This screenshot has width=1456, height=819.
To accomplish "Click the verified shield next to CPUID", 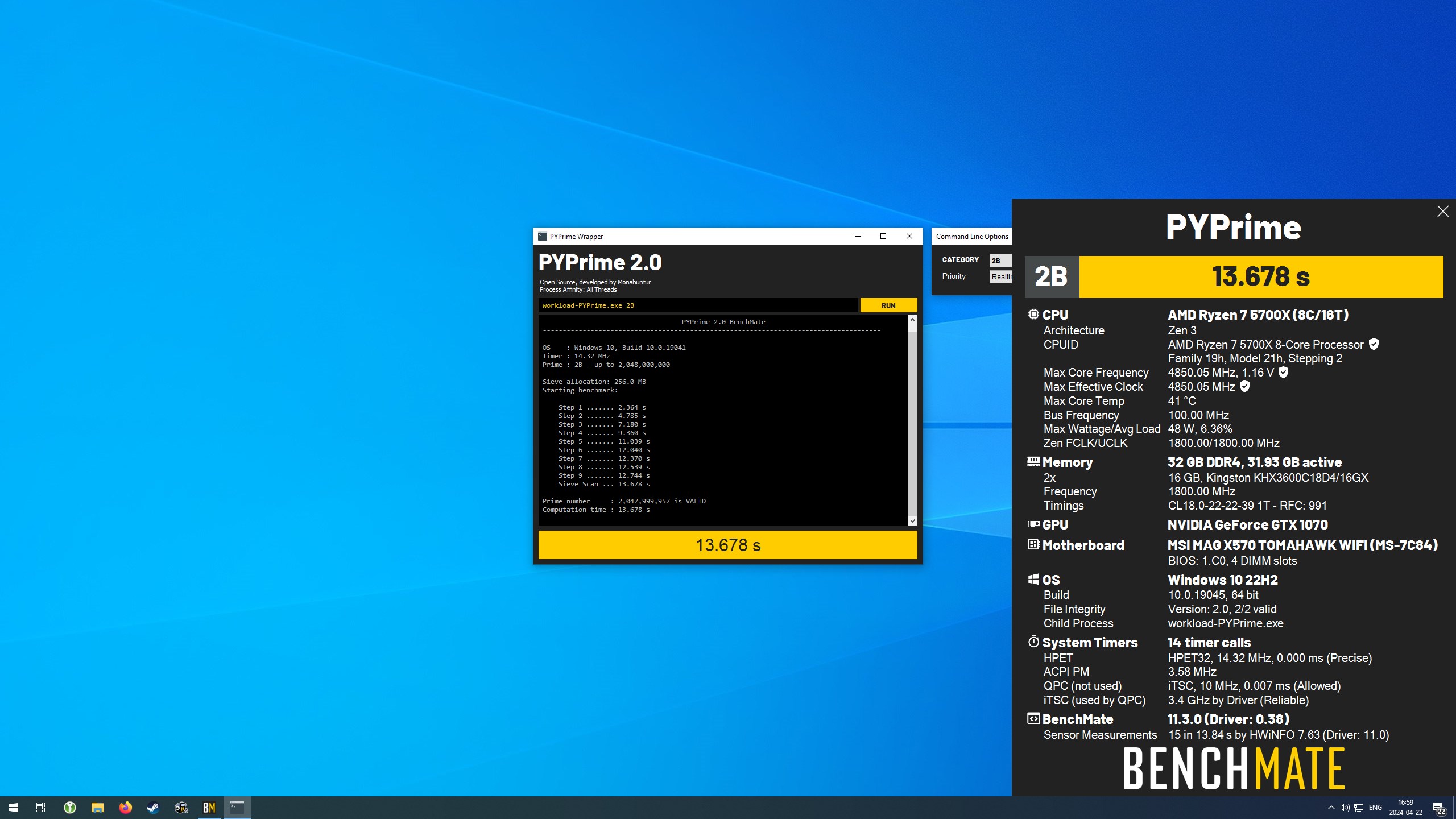I will pyautogui.click(x=1374, y=344).
